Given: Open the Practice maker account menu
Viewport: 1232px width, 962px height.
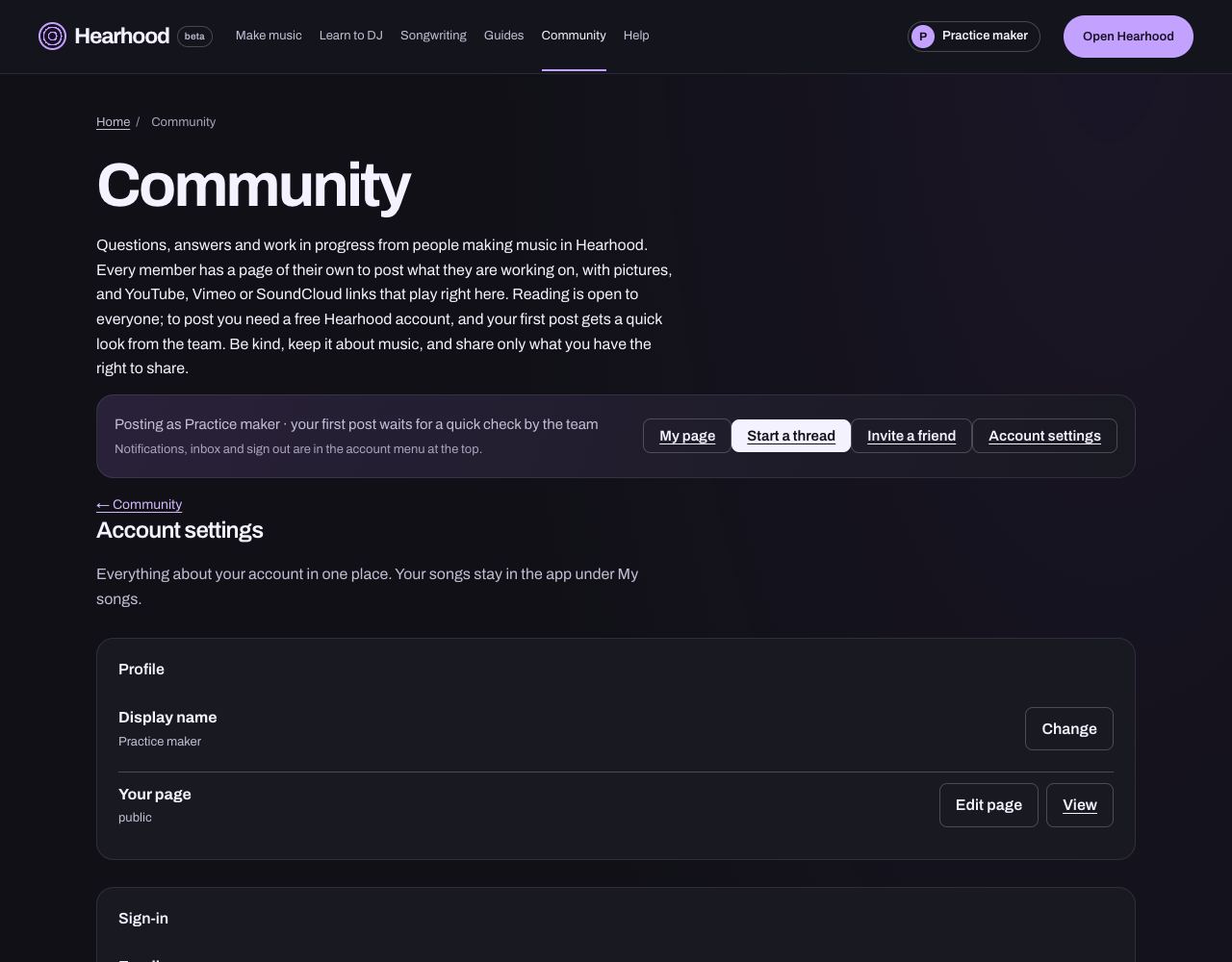Looking at the screenshot, I should point(973,37).
